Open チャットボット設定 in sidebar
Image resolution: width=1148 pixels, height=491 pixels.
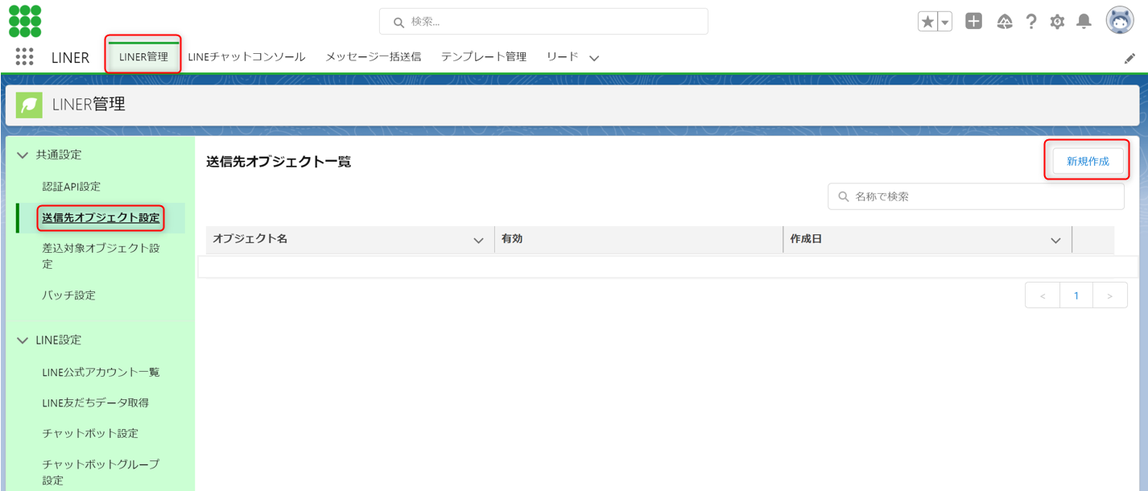90,434
